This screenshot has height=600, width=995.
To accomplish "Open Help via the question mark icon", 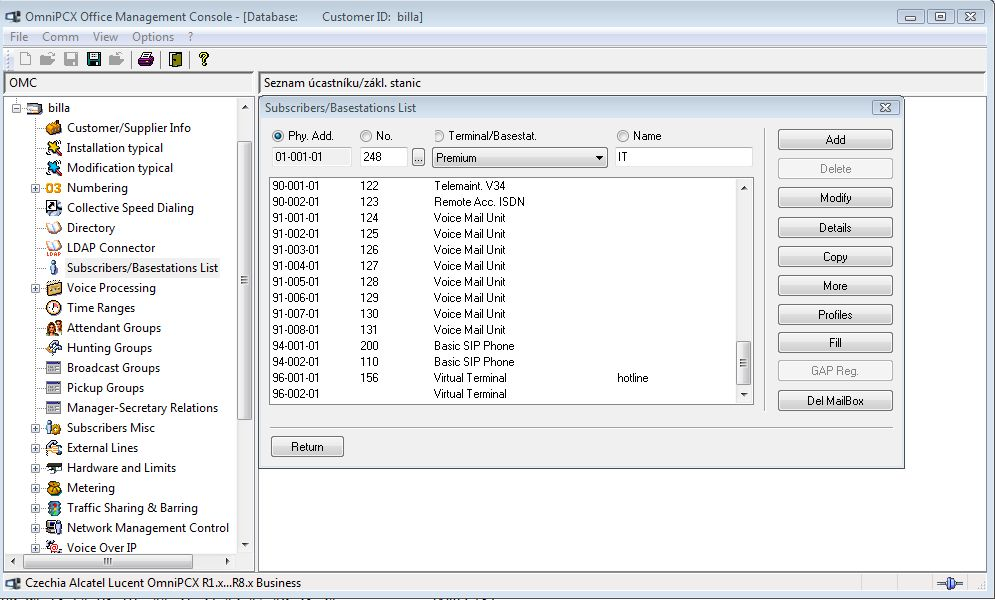I will click(204, 59).
